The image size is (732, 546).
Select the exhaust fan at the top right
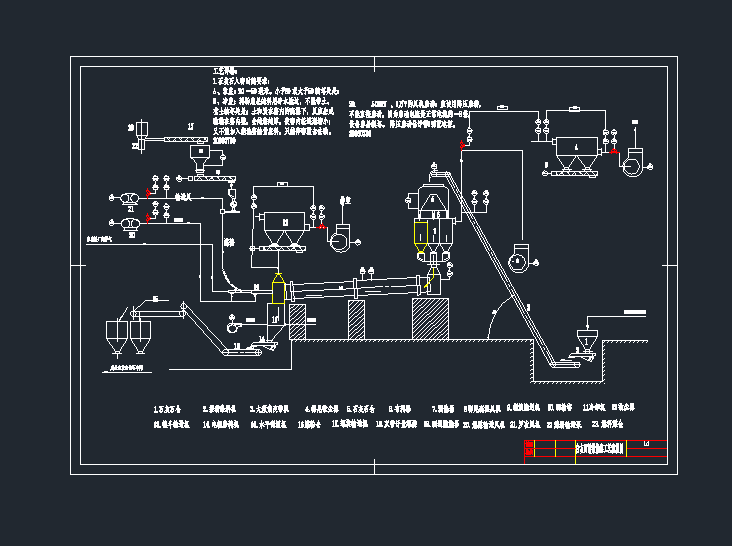[x=633, y=163]
